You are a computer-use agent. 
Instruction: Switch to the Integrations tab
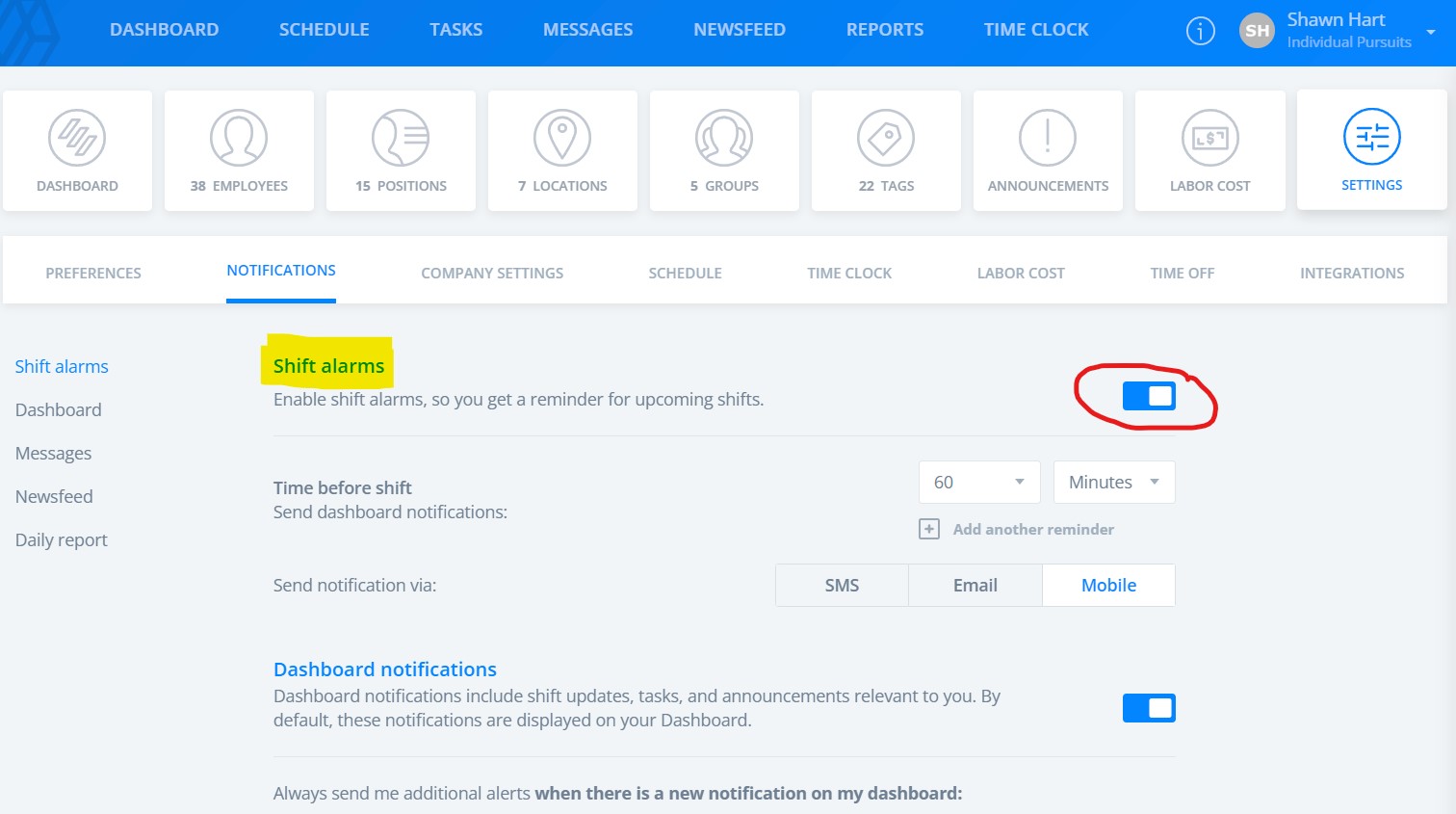pos(1352,273)
